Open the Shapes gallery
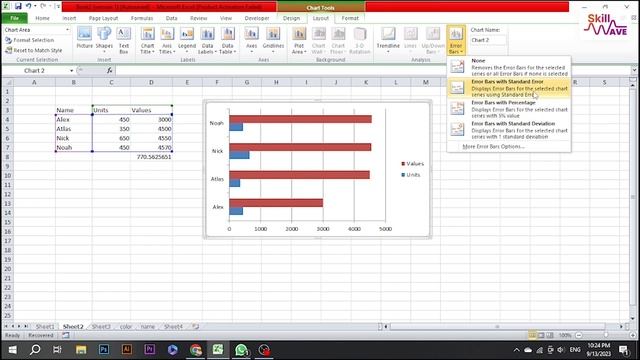The width and height of the screenshot is (640, 360). click(x=104, y=40)
